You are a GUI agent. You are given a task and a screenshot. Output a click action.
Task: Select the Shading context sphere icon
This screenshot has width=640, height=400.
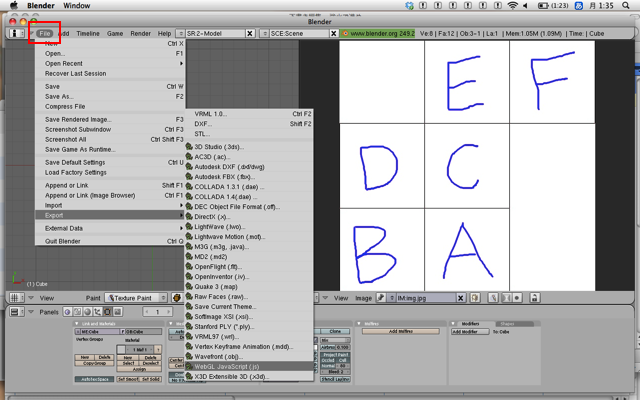pos(87,312)
